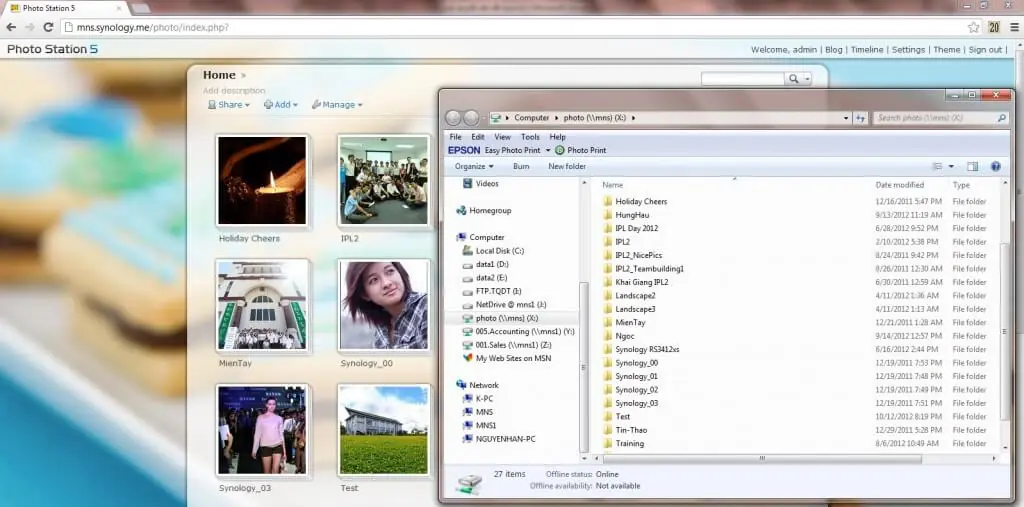Open the Tools menu in Explorer
This screenshot has width=1024, height=507.
click(530, 137)
